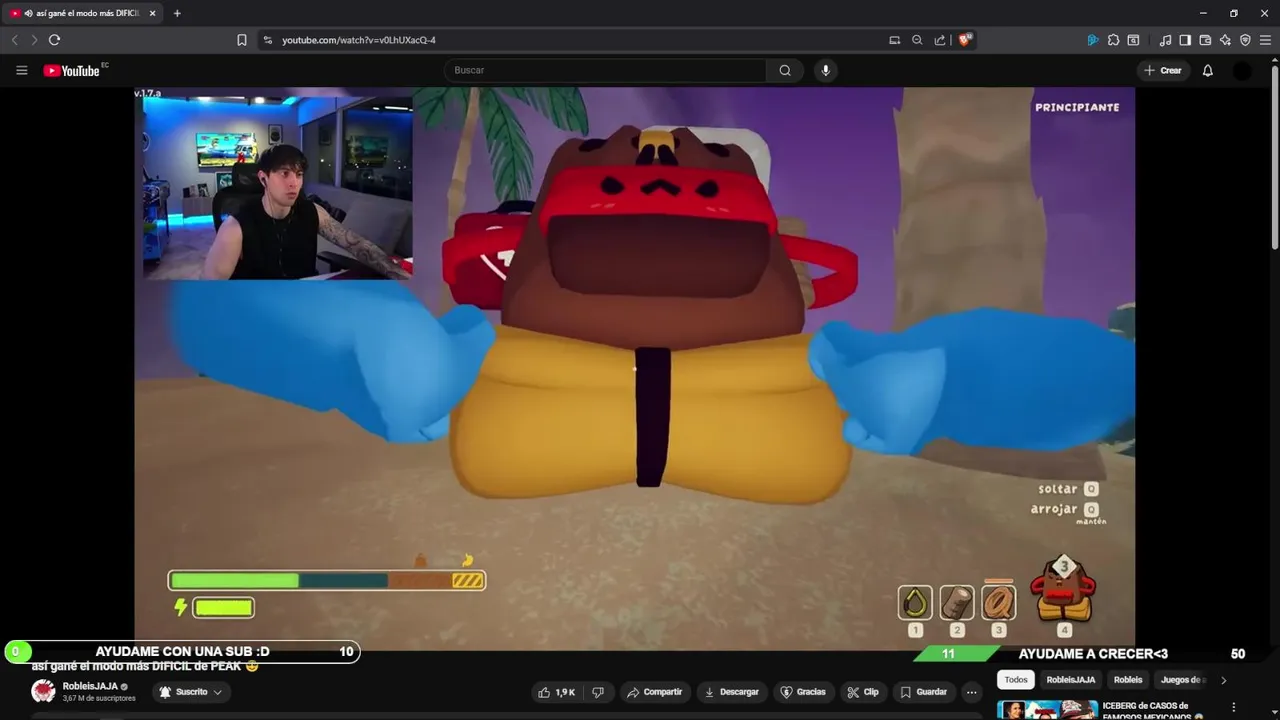Select the Todos filter chip

[x=1016, y=680]
